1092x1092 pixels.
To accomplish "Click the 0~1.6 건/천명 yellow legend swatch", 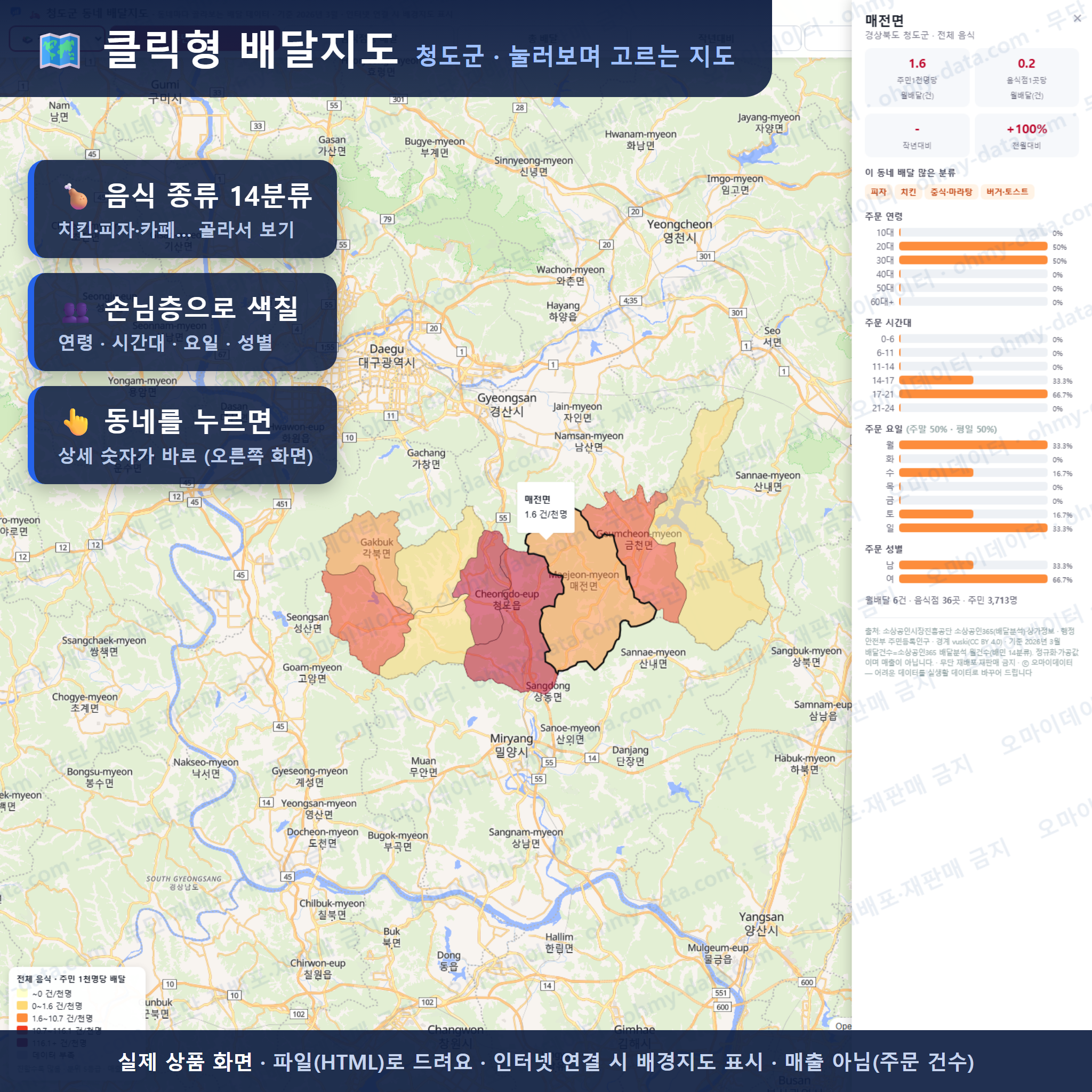I will click(x=22, y=1006).
